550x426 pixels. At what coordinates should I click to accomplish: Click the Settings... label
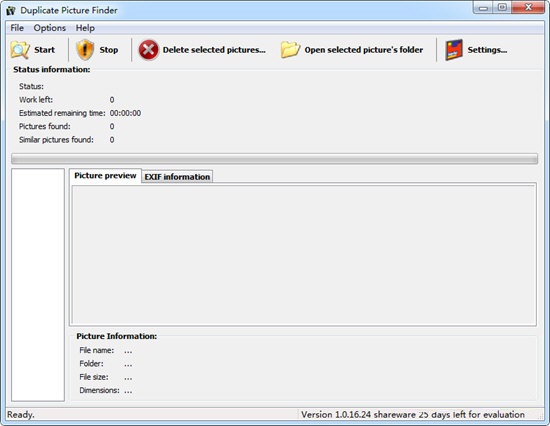[x=487, y=50]
